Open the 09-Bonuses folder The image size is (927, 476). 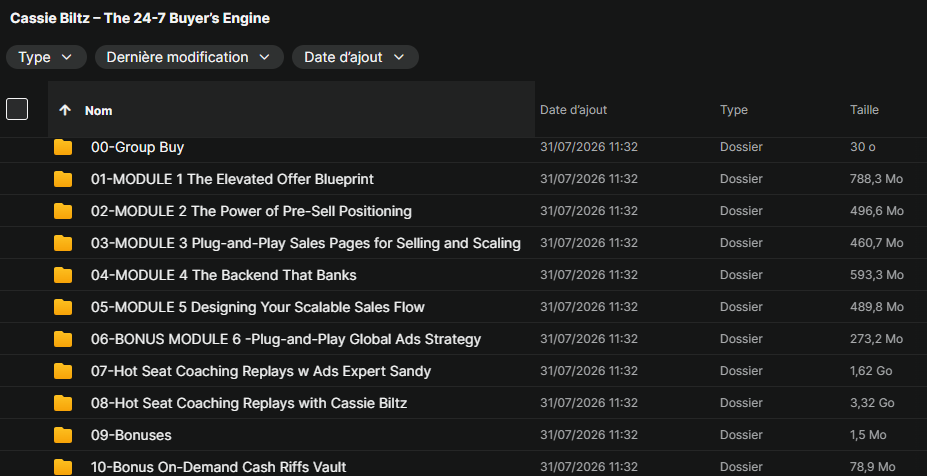131,435
